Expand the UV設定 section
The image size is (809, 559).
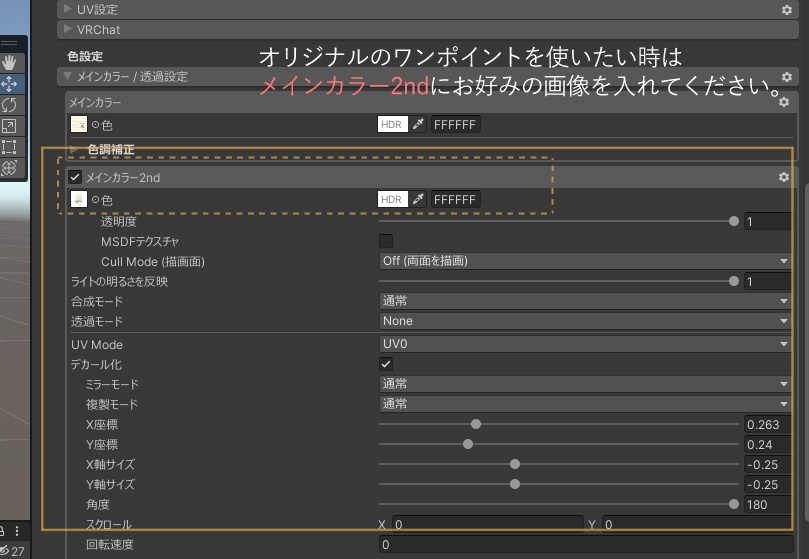[x=67, y=9]
